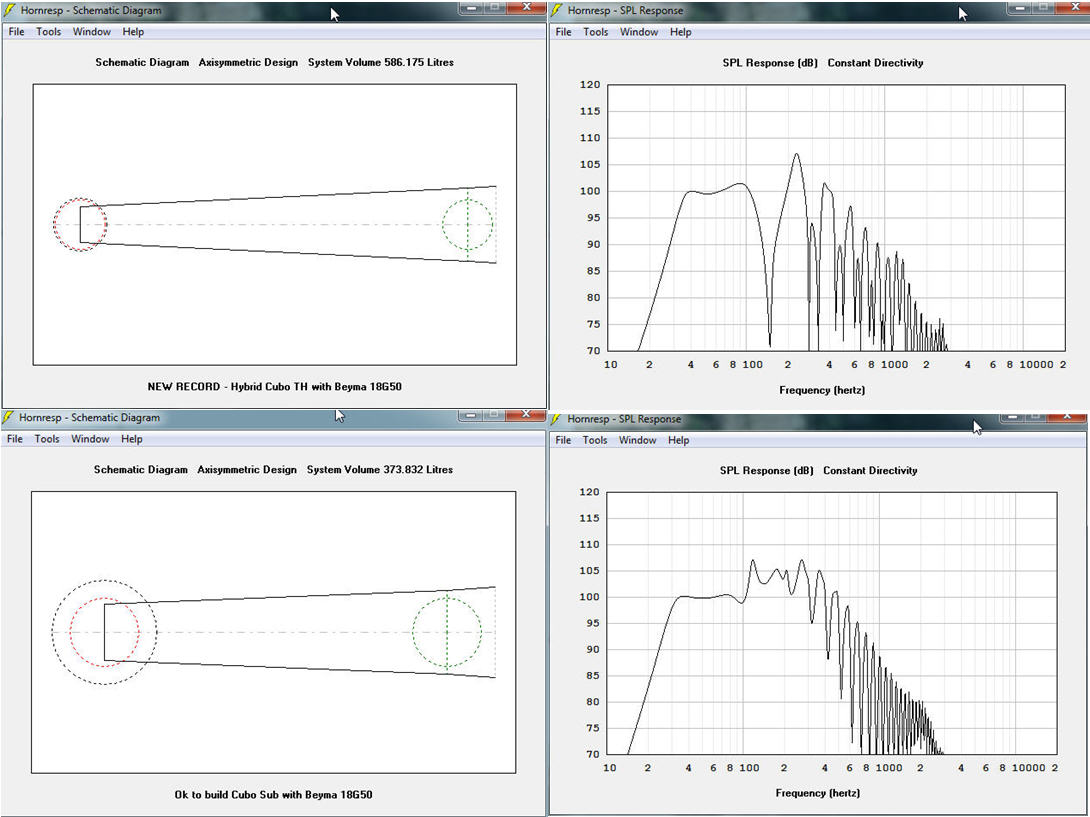The width and height of the screenshot is (1090, 817).
Task: Click 'System Volume 586.175 Litres' text
Action: [x=381, y=62]
